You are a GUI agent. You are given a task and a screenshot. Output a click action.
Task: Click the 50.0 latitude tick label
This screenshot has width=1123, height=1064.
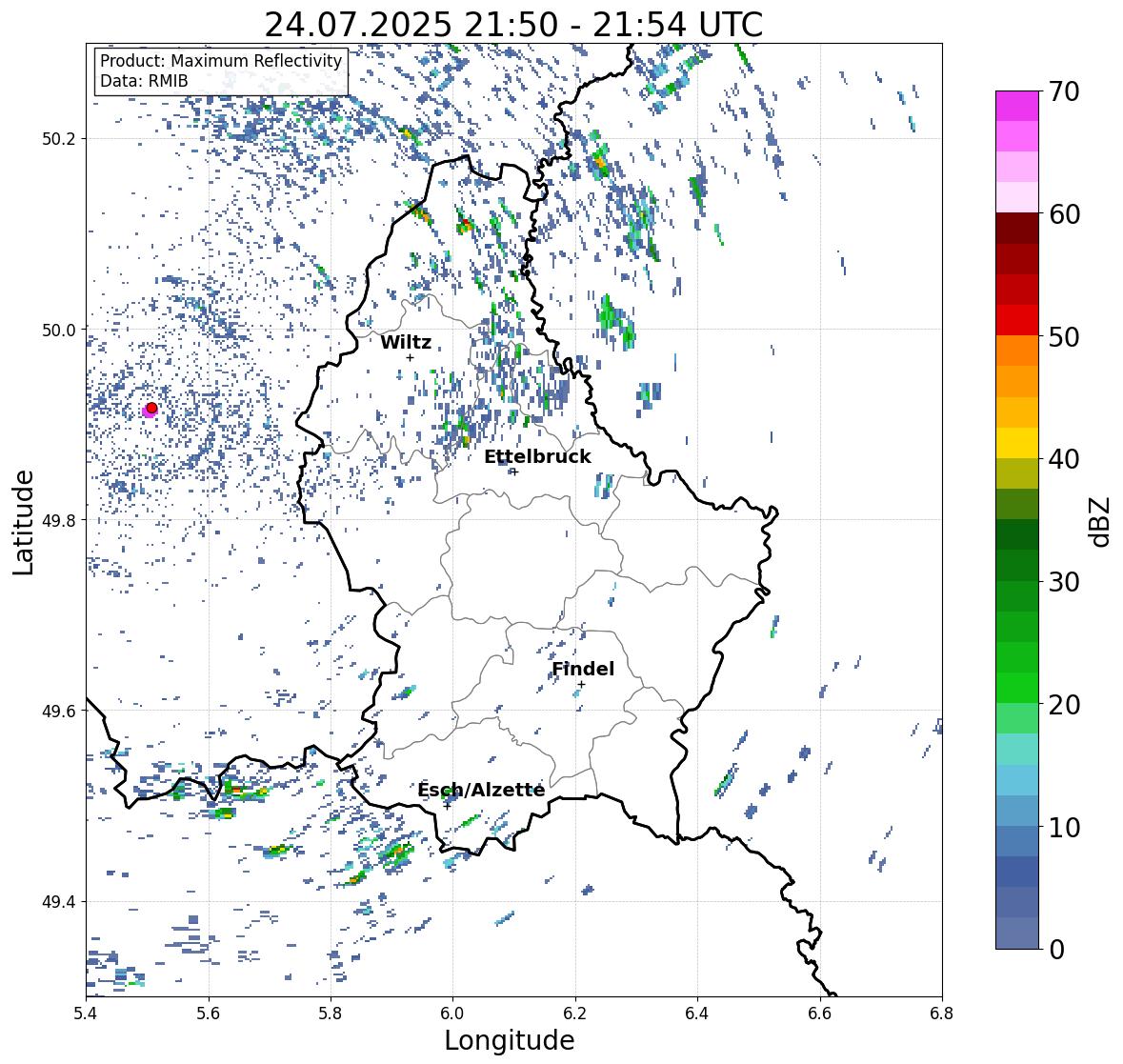pyautogui.click(x=59, y=330)
